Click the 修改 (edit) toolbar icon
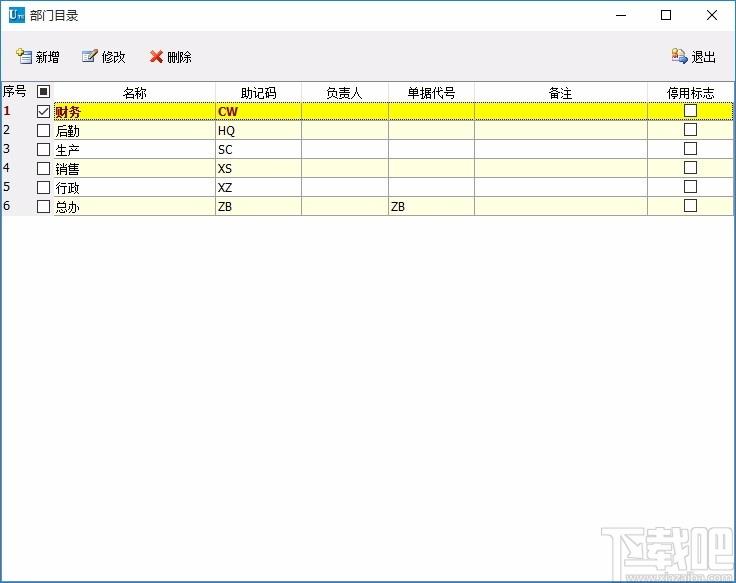 point(90,56)
